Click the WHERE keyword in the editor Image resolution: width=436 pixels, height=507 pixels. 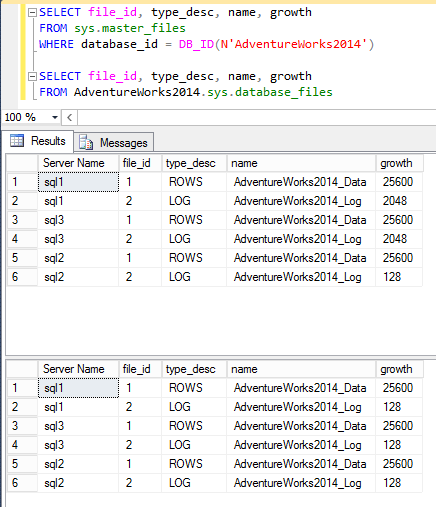pos(56,44)
